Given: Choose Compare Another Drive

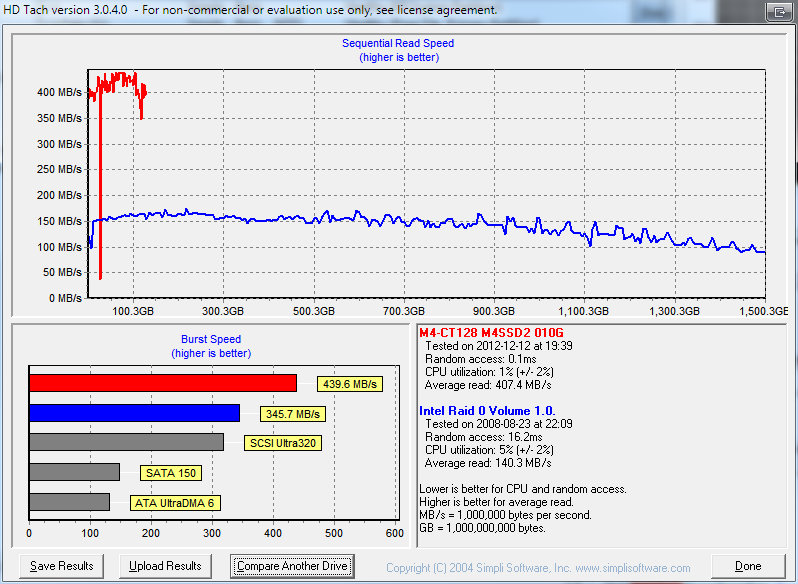Looking at the screenshot, I should tap(292, 566).
